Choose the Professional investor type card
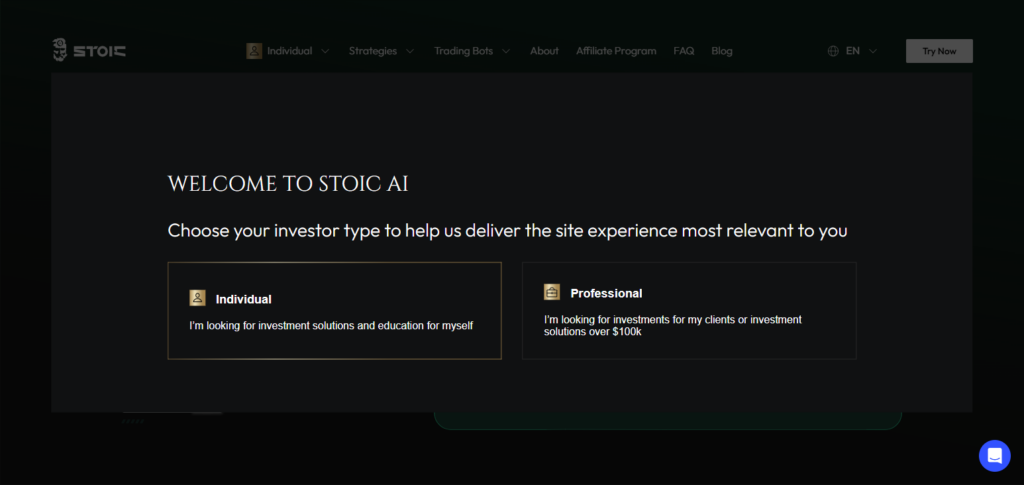 pyautogui.click(x=689, y=311)
